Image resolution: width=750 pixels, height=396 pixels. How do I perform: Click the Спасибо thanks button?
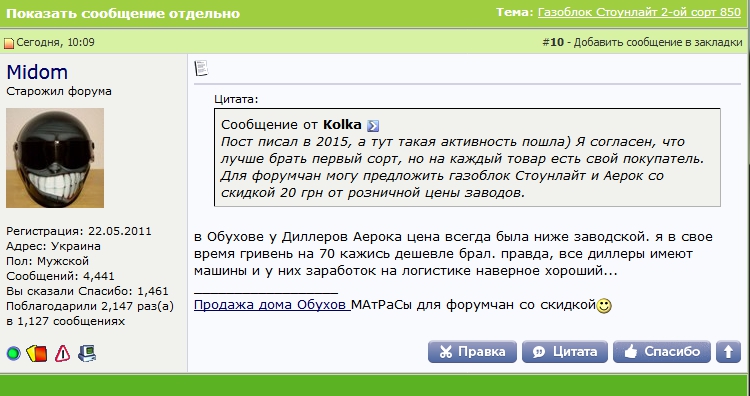662,352
